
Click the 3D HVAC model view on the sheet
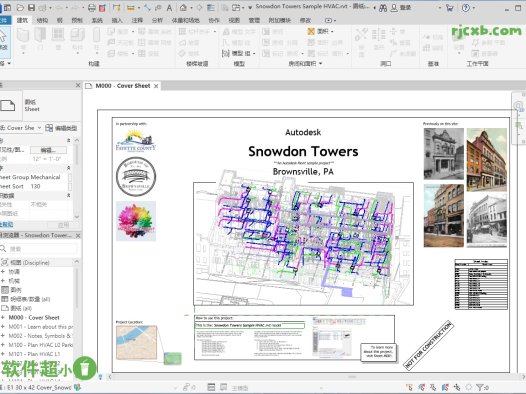click(303, 244)
